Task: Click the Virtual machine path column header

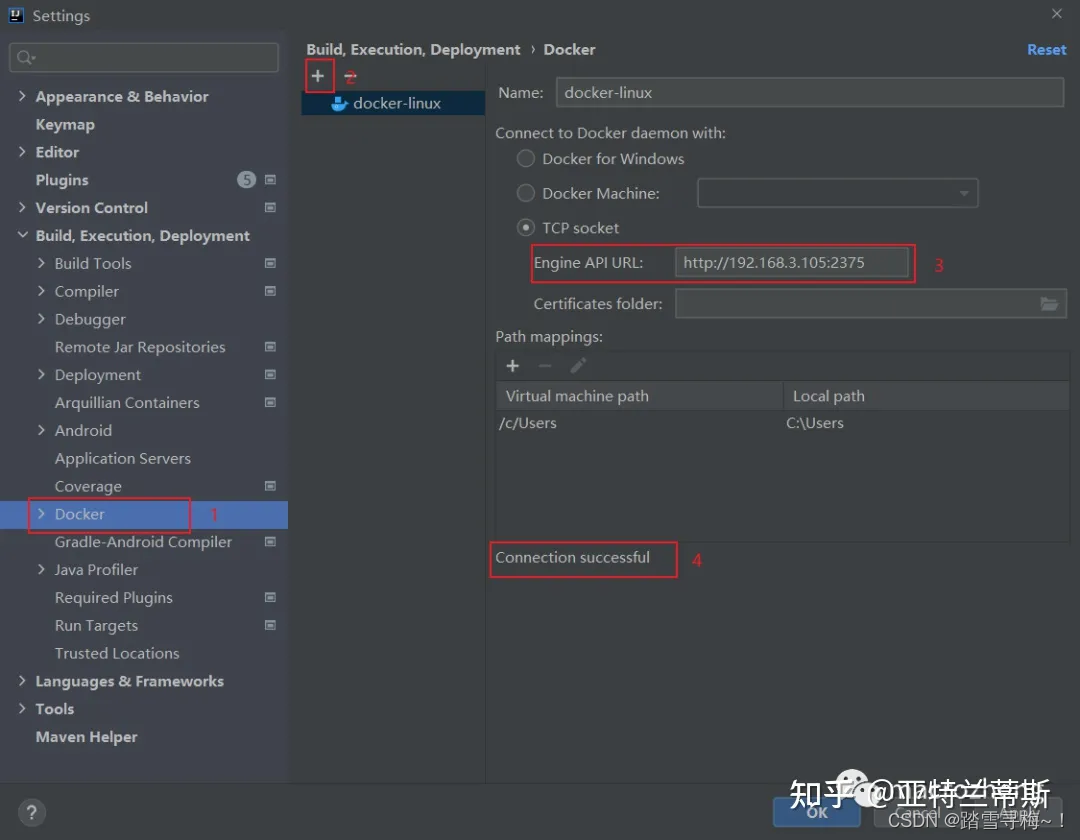Action: [x=639, y=396]
